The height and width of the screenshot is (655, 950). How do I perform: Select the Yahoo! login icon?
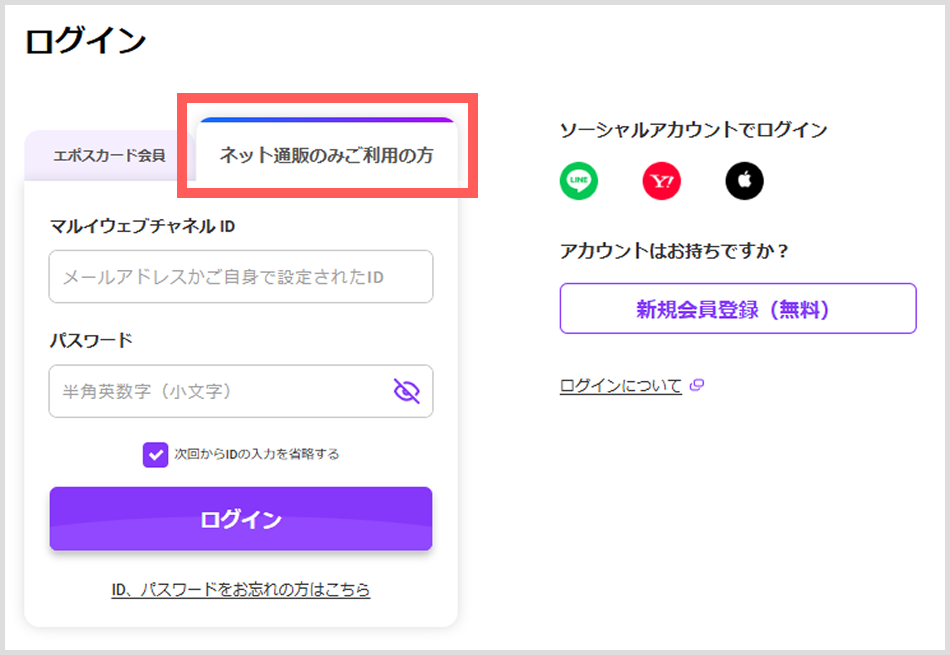(x=661, y=181)
